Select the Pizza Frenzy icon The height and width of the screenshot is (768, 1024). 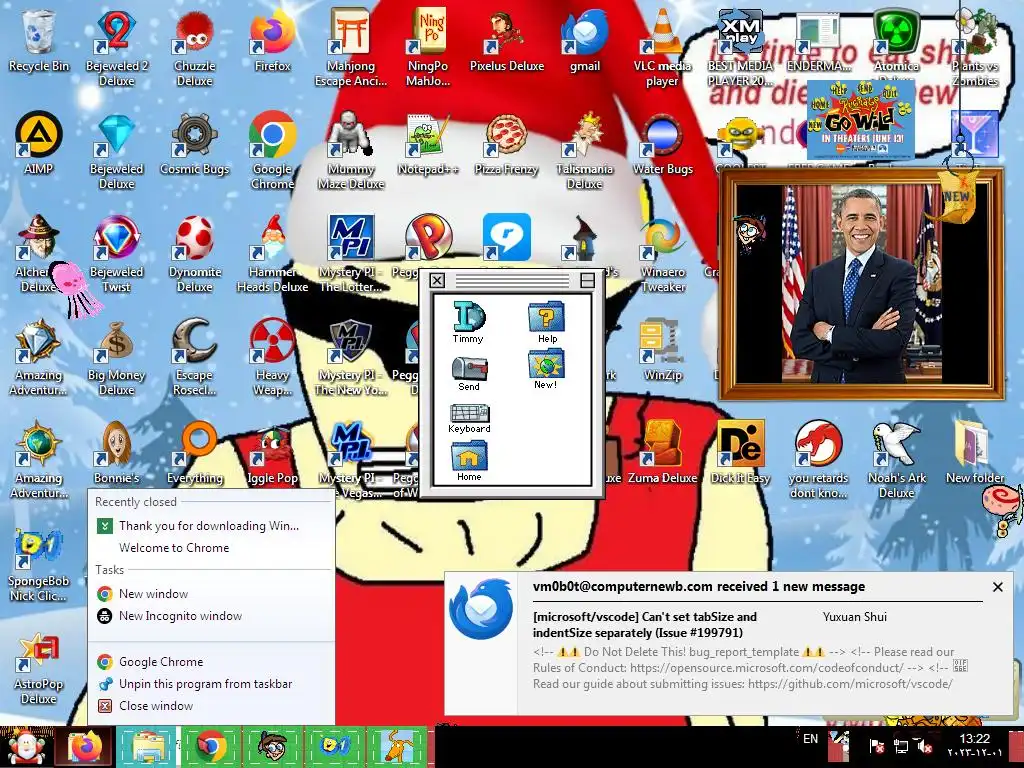[507, 142]
